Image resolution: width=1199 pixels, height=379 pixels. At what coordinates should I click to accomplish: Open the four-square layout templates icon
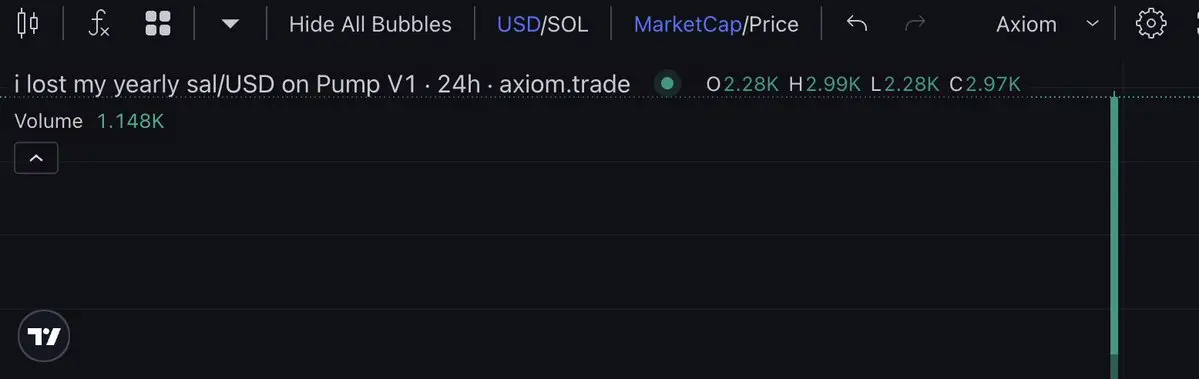pos(158,24)
